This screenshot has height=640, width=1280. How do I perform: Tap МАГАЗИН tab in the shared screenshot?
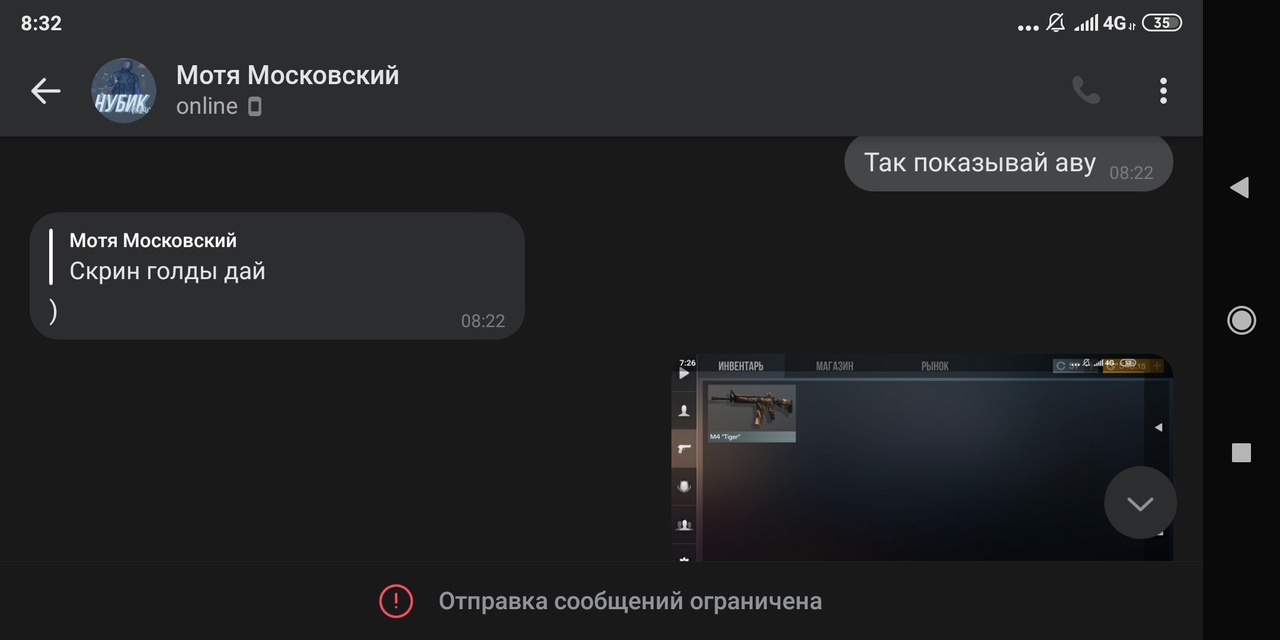[834, 366]
